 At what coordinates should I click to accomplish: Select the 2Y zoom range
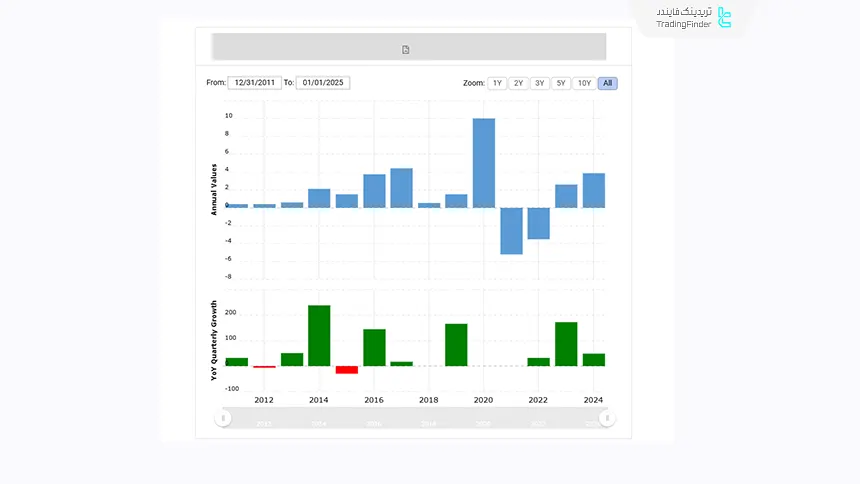pos(518,83)
